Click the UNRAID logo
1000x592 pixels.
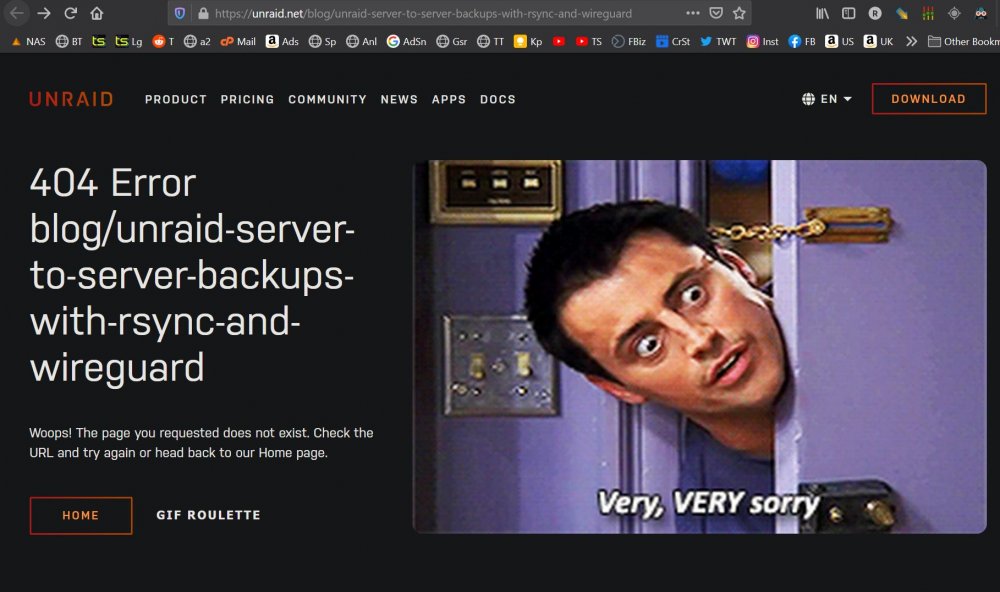(x=71, y=99)
